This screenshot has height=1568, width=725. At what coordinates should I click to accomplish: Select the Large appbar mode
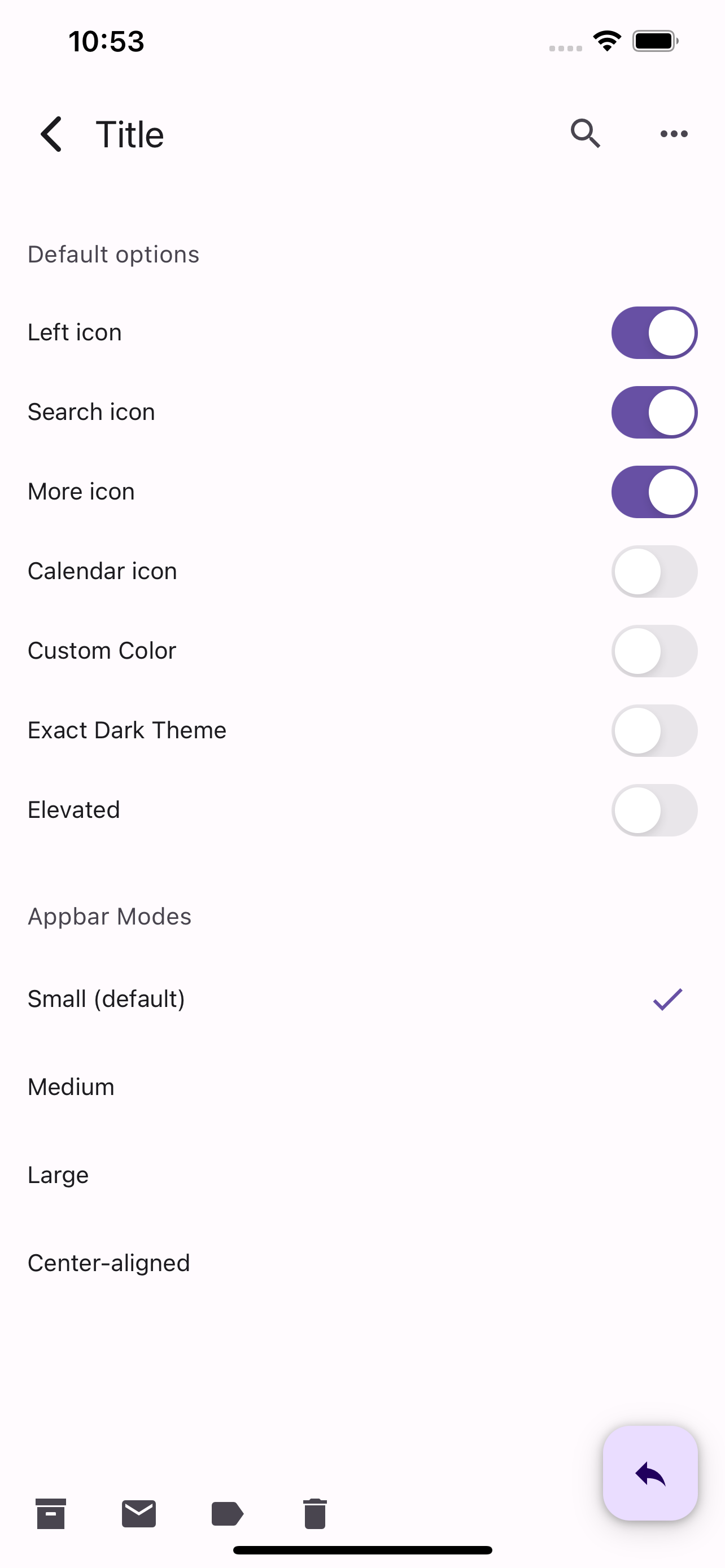362,1175
